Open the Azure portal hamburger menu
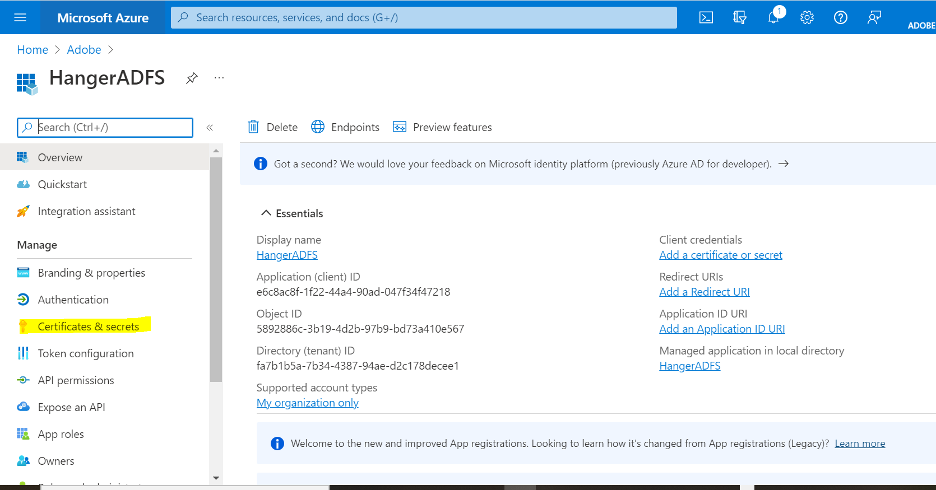936x490 pixels. (20, 17)
